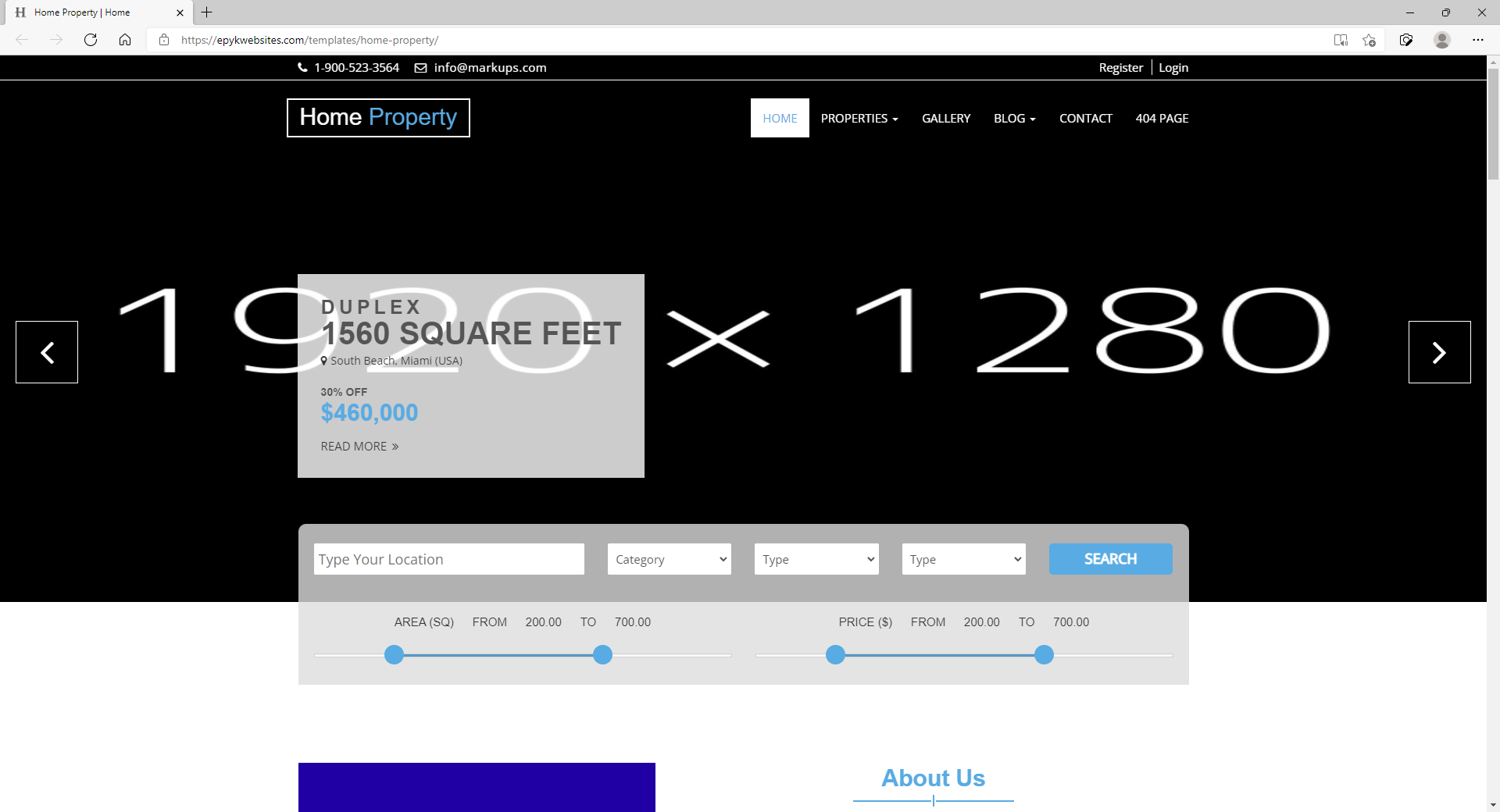Switch to the CONTACT menu item

1085,118
